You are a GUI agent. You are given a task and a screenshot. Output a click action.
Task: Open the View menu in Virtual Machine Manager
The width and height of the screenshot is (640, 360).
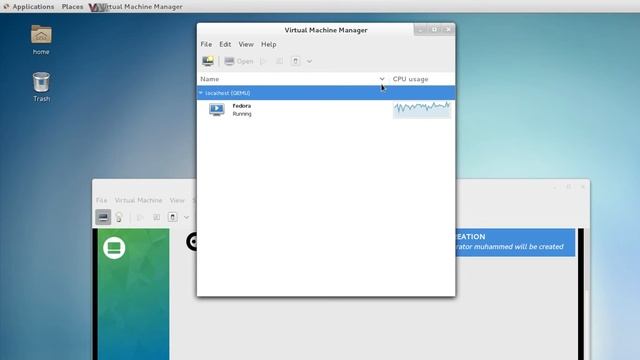(x=246, y=44)
